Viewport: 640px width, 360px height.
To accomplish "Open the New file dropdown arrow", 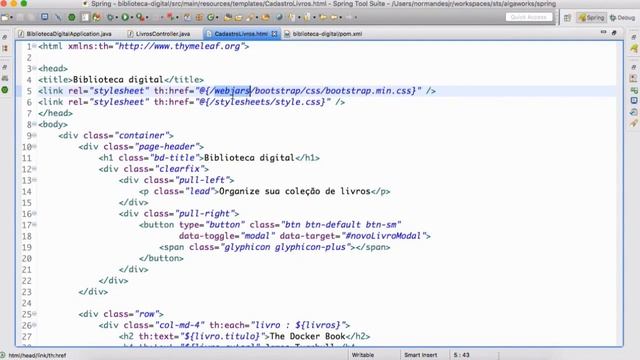I will coord(11,18).
